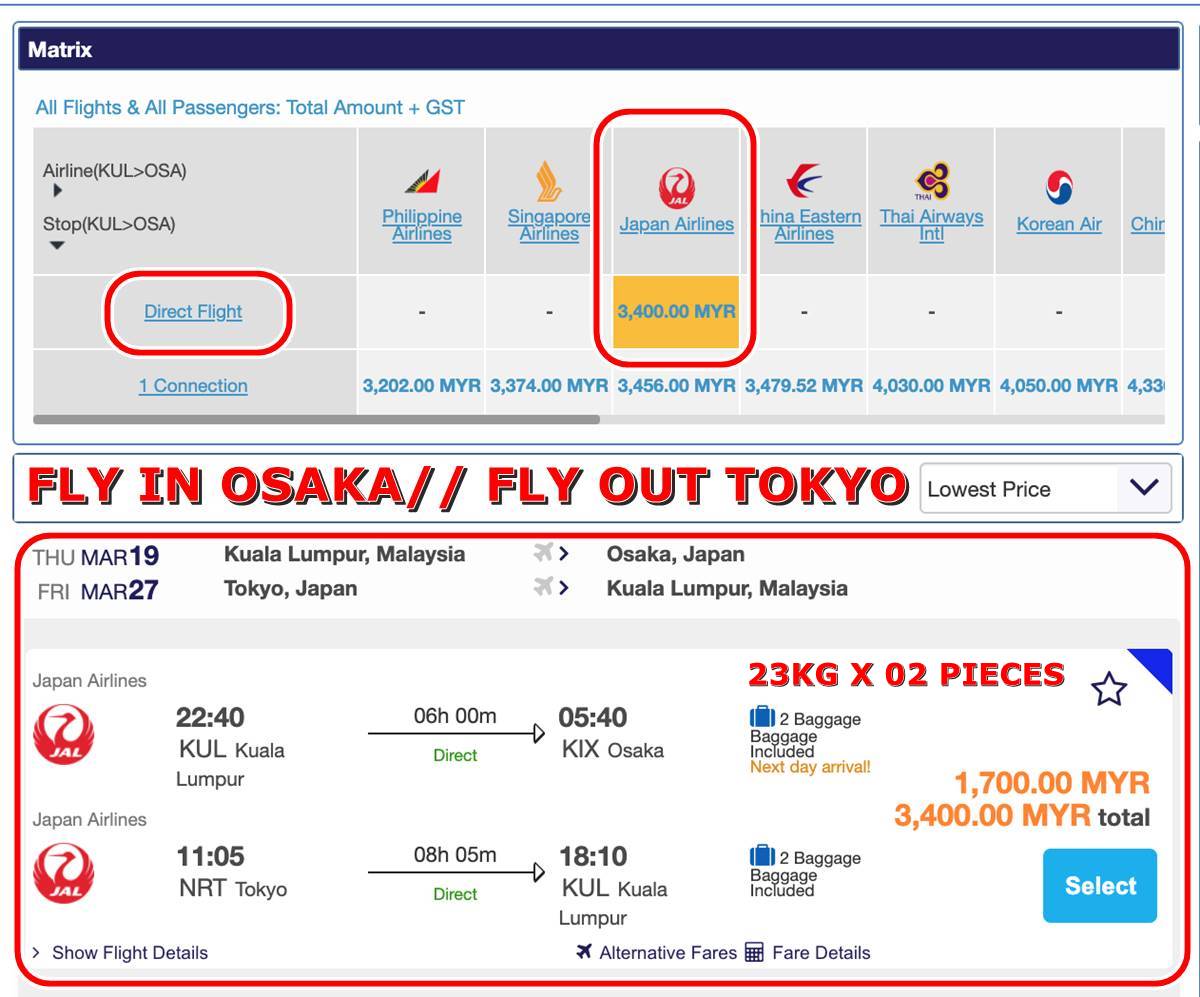Open the Direct Flight filter link
The image size is (1200, 997).
[193, 311]
